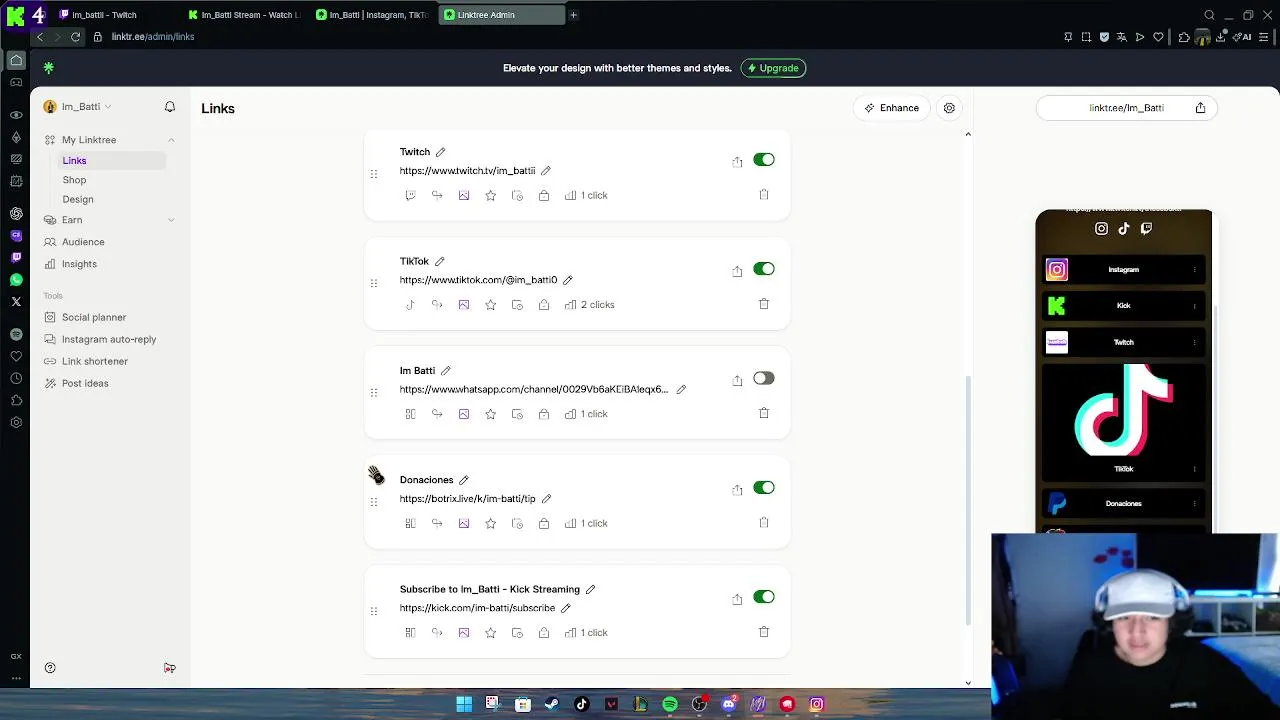Image resolution: width=1280 pixels, height=720 pixels.
Task: Share the TikTok link
Action: (x=737, y=270)
